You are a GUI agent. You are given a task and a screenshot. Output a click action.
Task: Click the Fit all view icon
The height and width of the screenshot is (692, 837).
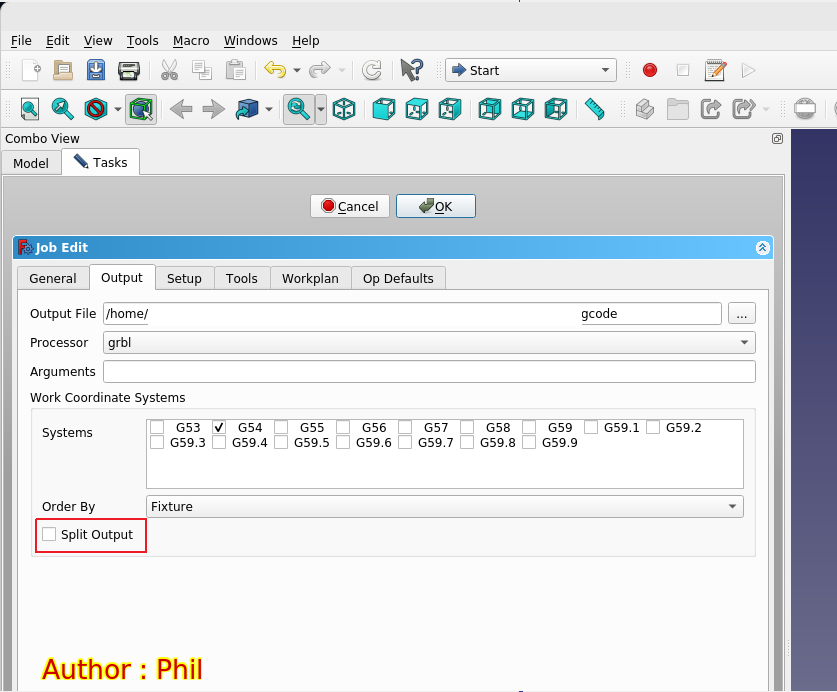coord(30,109)
